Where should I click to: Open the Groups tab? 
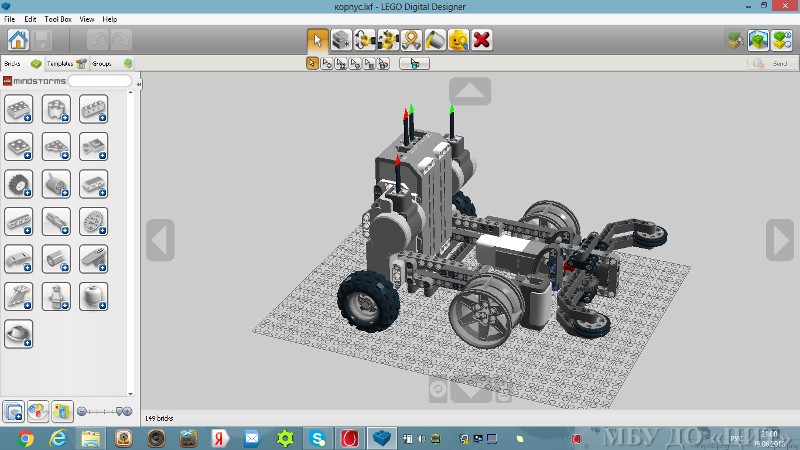[x=102, y=63]
